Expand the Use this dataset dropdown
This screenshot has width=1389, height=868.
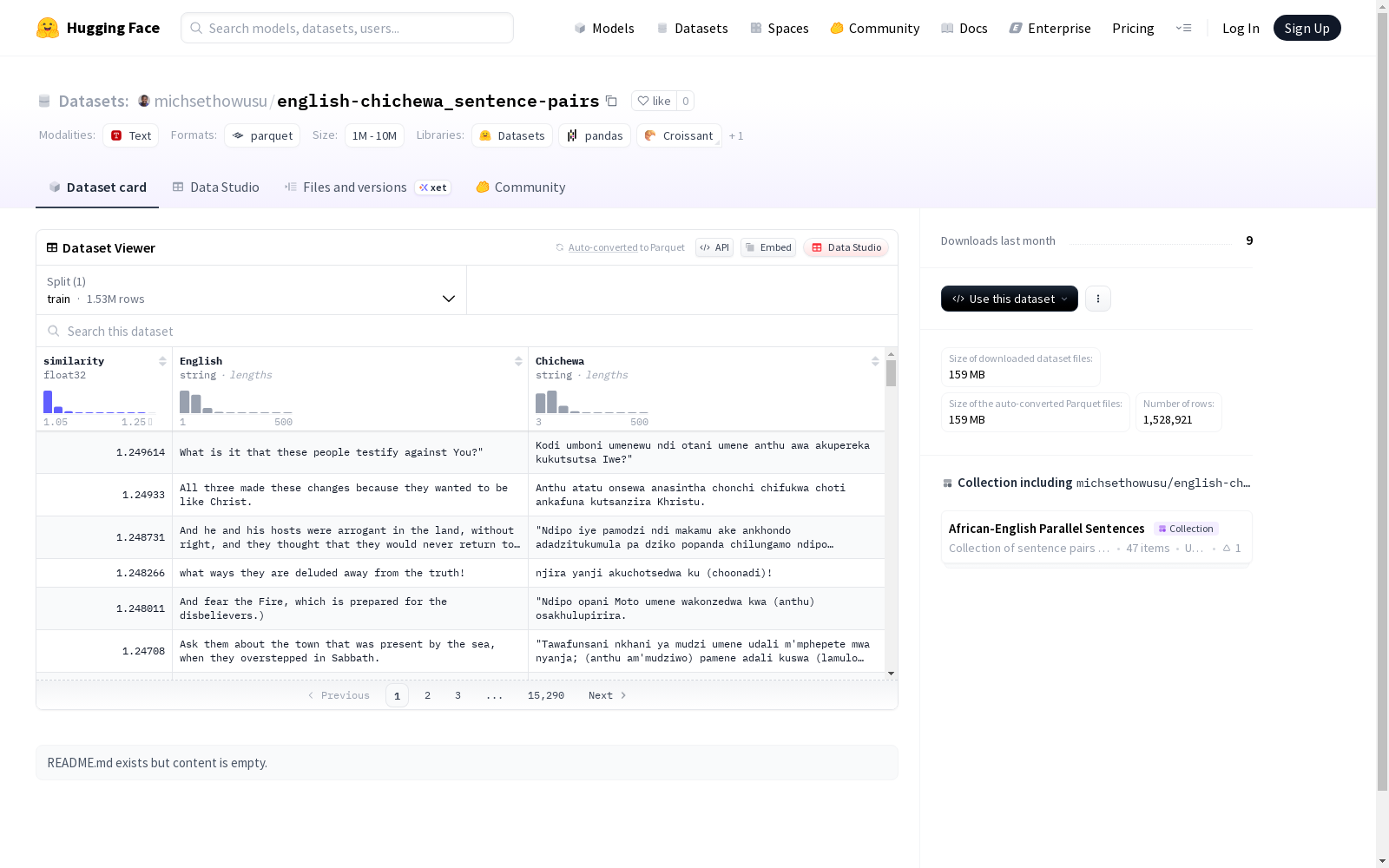point(1010,299)
